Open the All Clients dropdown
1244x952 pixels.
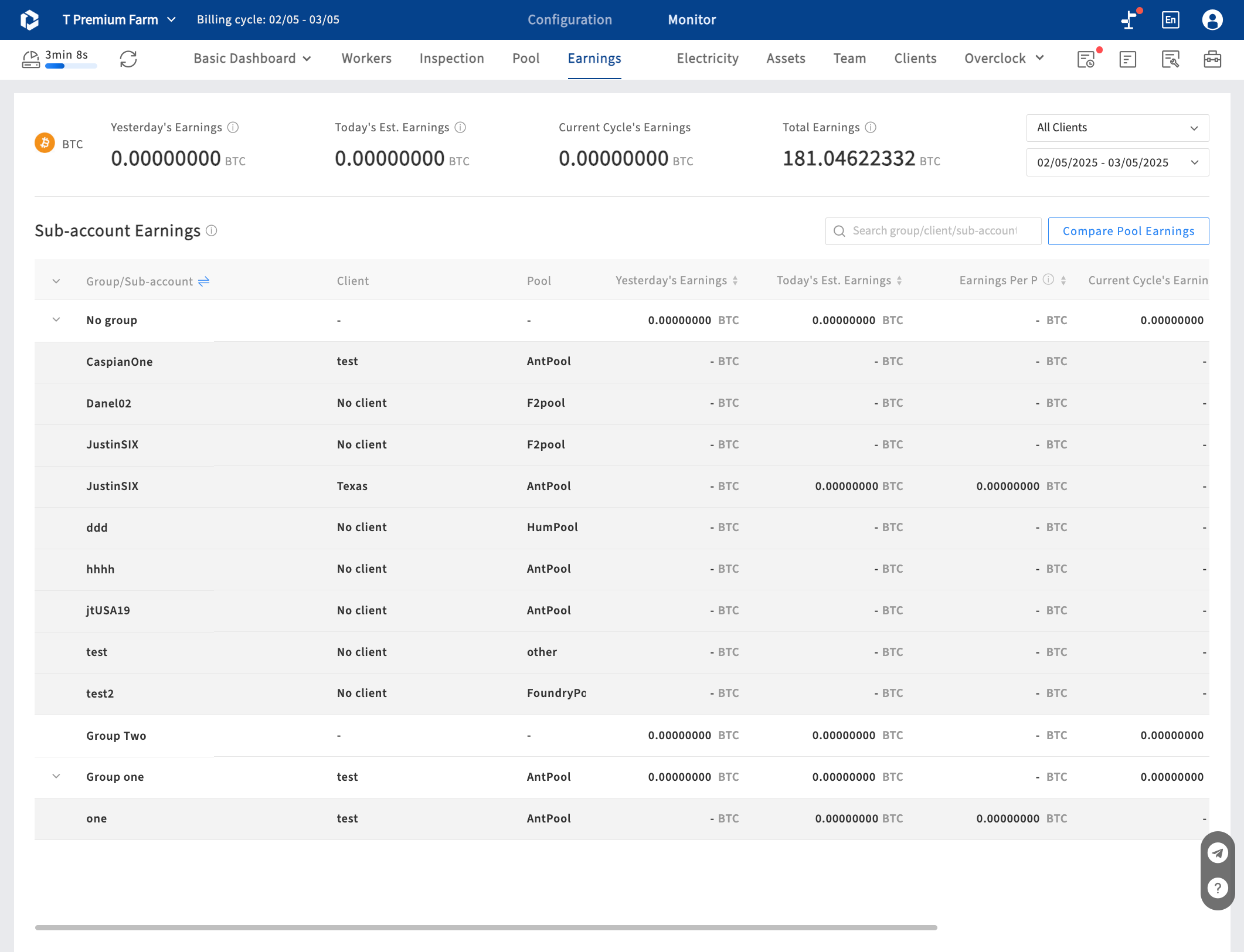pos(1117,128)
